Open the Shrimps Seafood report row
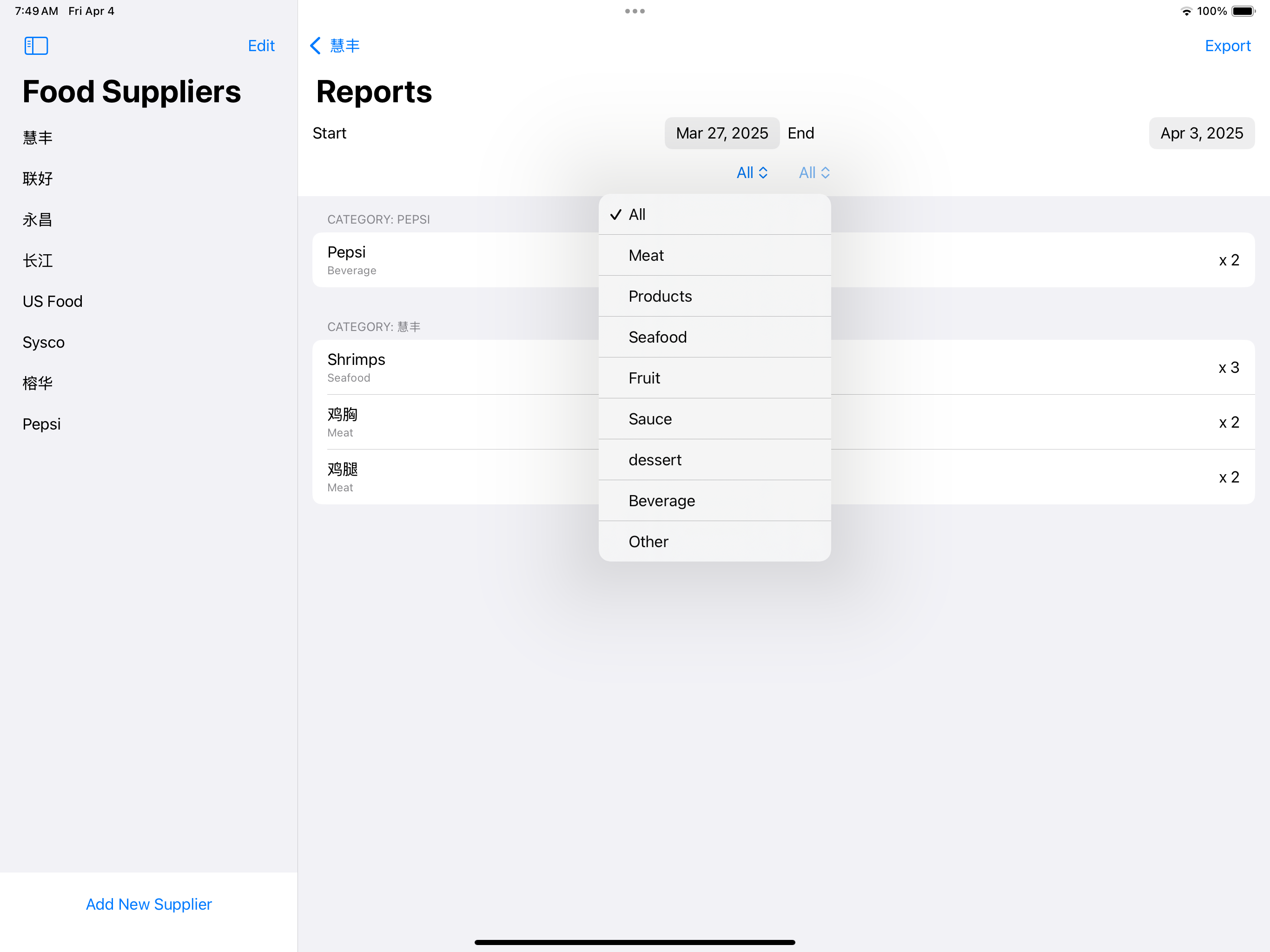This screenshot has width=1270, height=952. (783, 368)
